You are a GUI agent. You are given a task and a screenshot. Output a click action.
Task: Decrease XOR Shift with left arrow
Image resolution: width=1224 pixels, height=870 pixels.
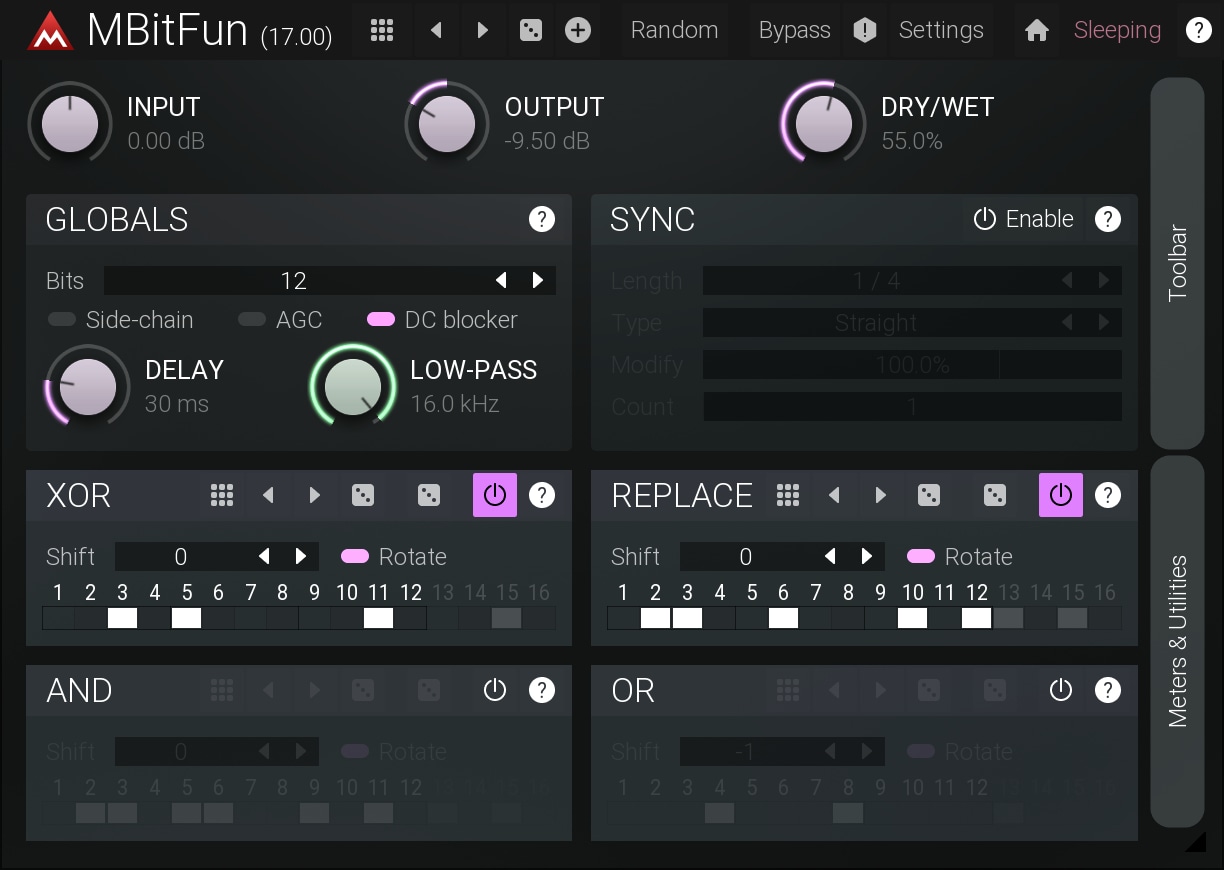click(264, 557)
